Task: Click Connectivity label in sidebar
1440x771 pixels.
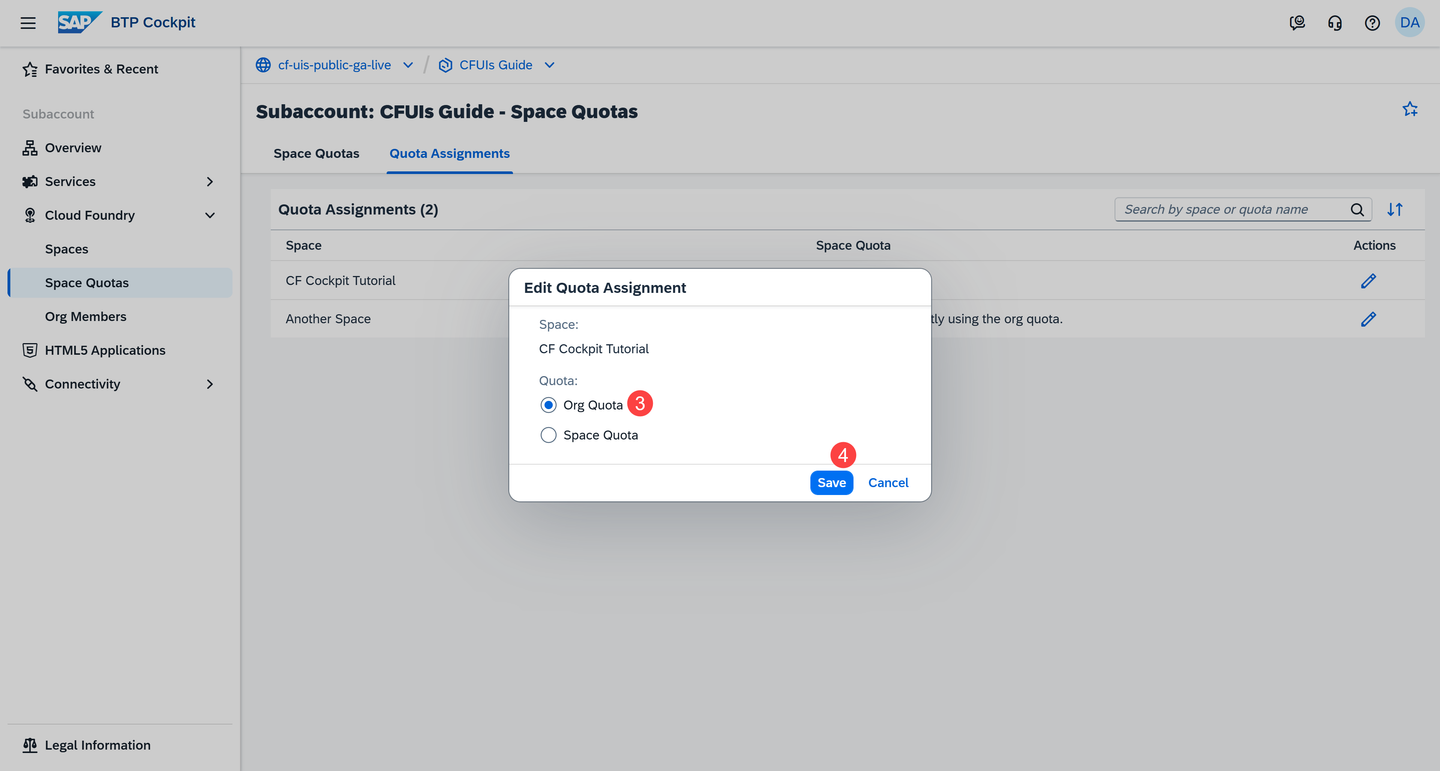Action: [x=82, y=384]
